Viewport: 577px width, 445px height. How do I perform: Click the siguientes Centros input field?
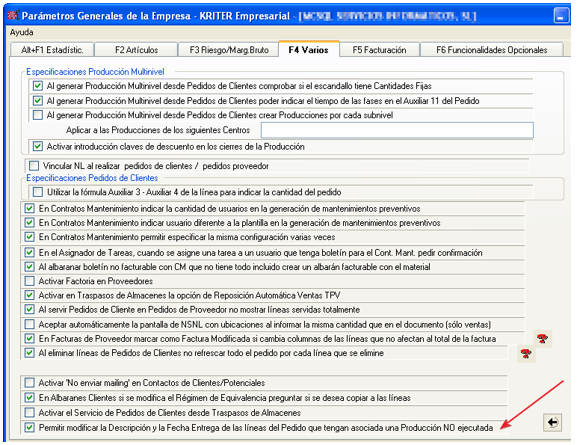coord(397,130)
